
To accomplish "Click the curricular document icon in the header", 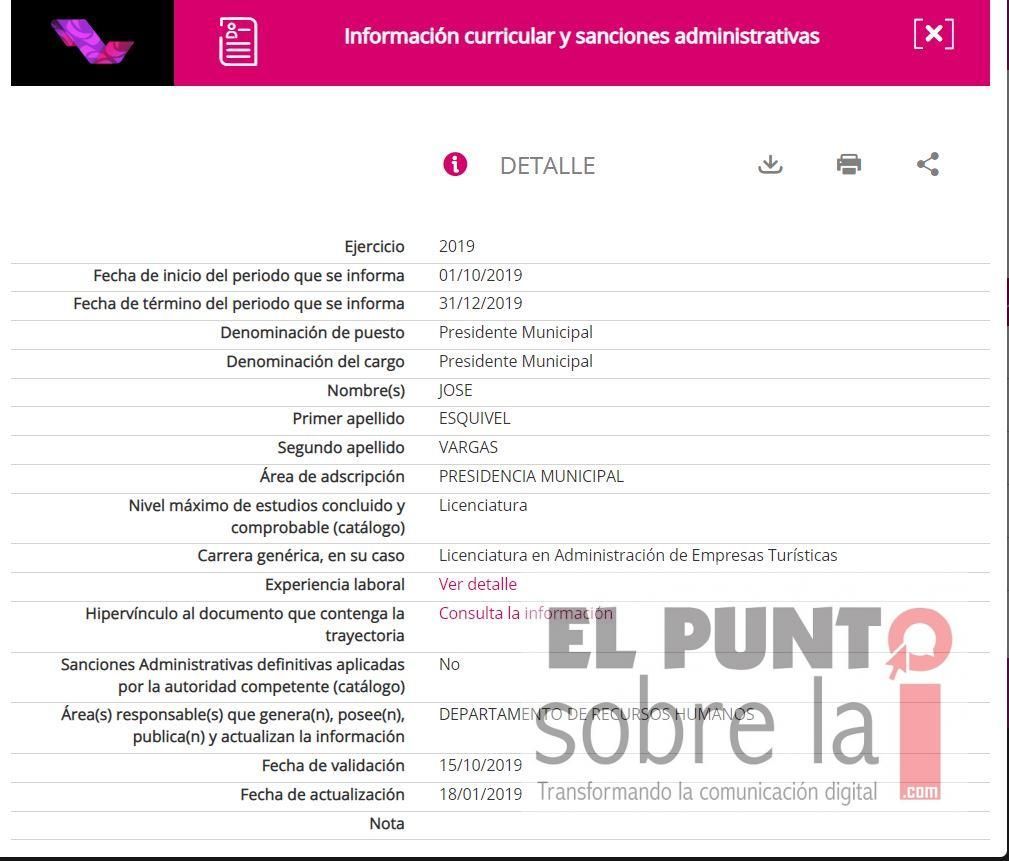I will [x=238, y=42].
